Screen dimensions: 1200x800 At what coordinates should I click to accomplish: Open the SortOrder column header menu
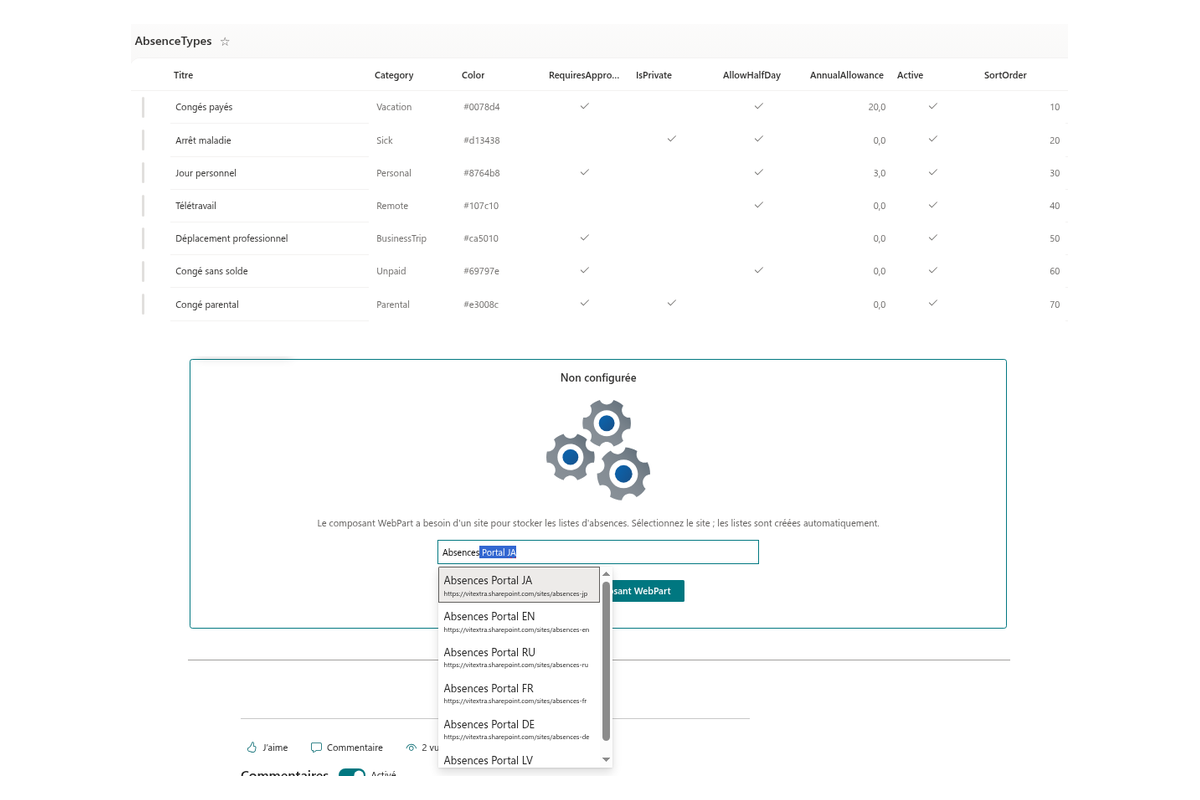[1005, 75]
